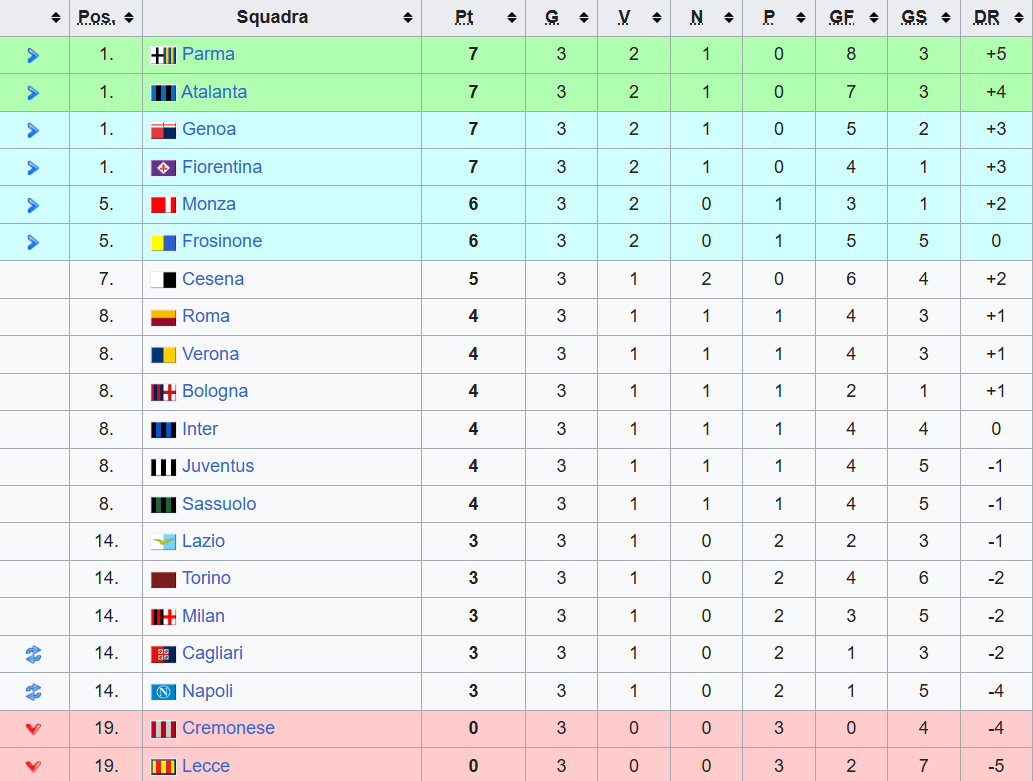
Task: Click the Atalanta striped flag icon
Action: coord(163,93)
